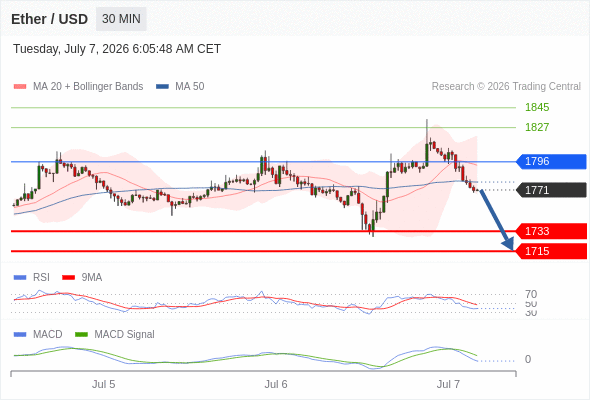Viewport: 590px width, 400px height.
Task: Click the red 9MA legend swatch
Action: tap(68, 277)
